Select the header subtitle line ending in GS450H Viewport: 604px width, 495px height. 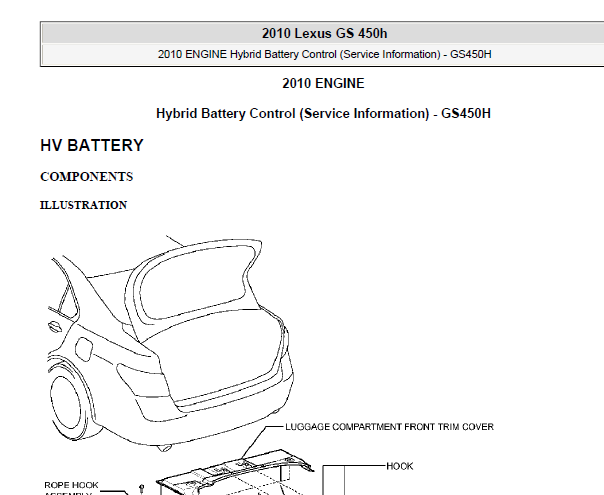click(x=324, y=54)
